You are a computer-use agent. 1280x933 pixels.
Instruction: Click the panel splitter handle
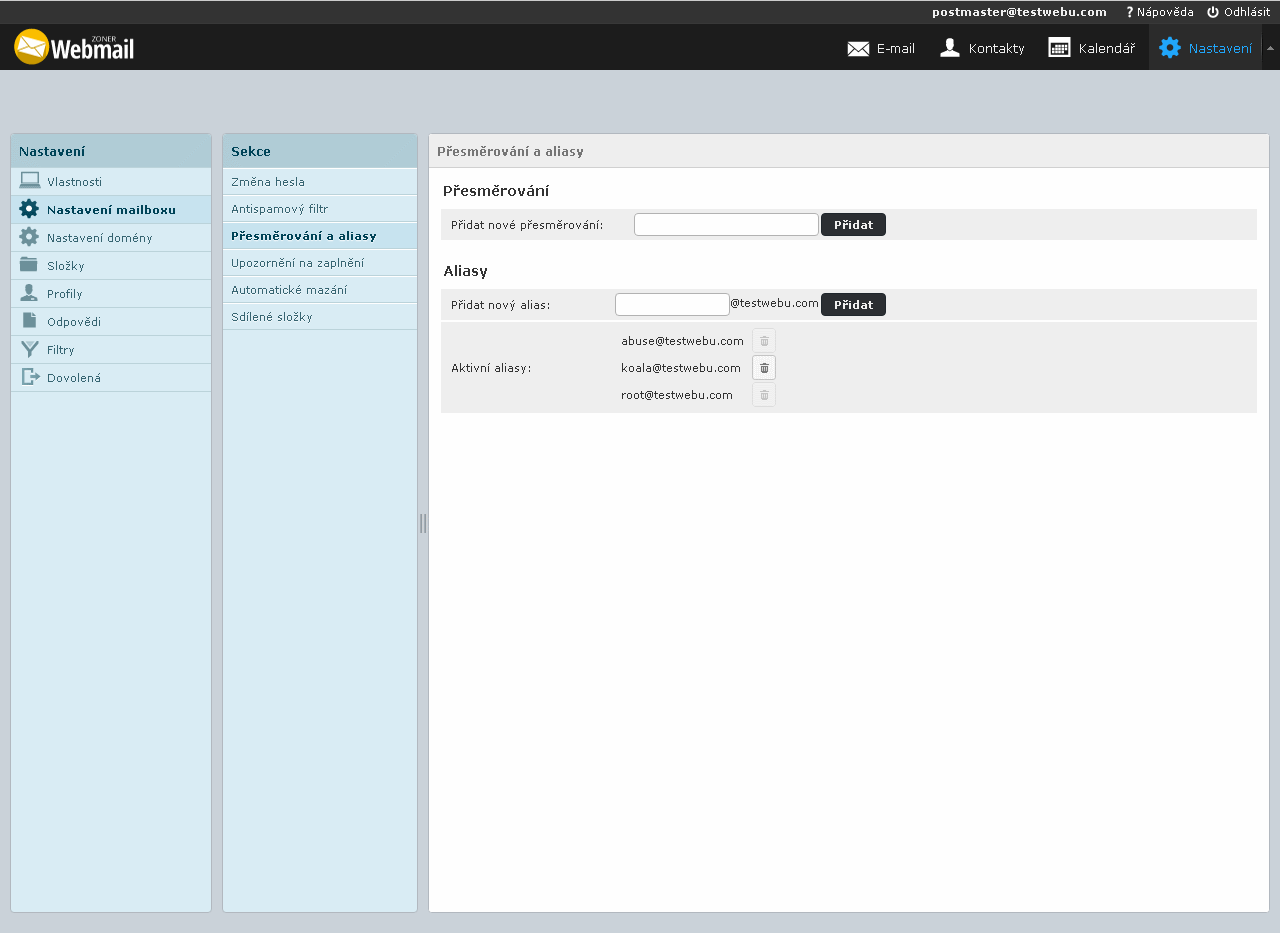(x=423, y=523)
